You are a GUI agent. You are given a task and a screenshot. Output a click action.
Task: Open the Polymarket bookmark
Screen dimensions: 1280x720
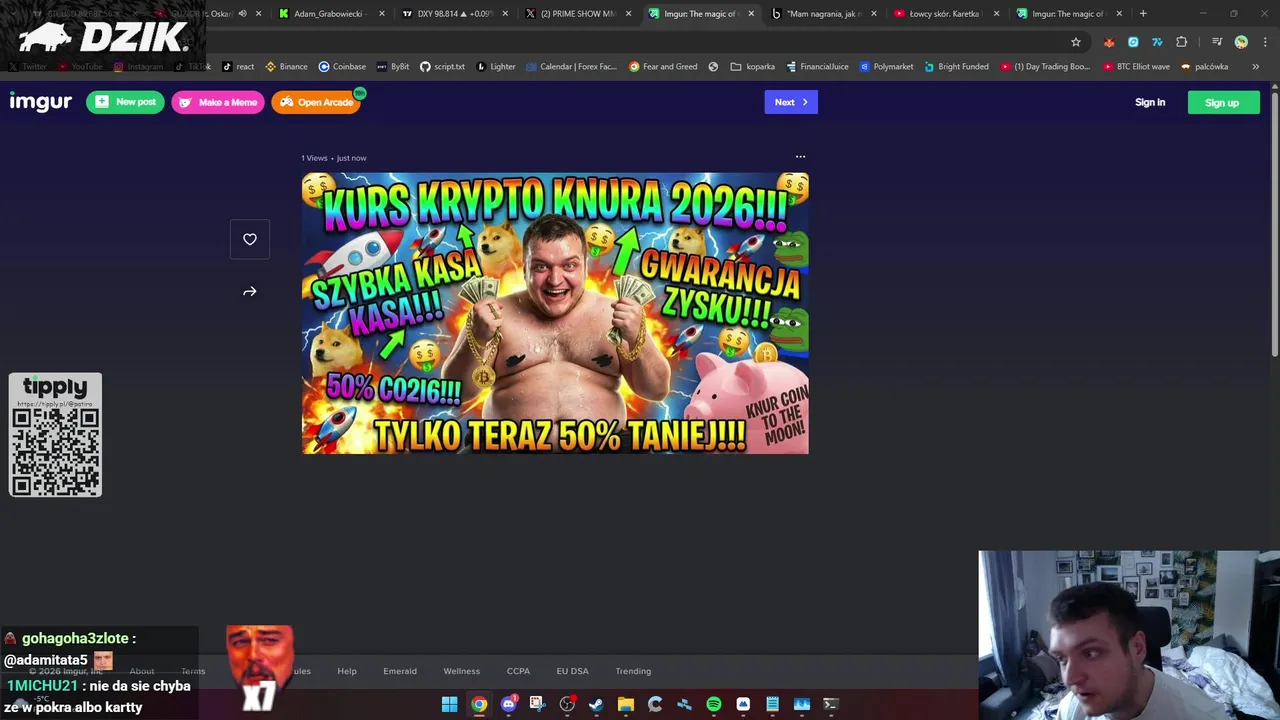click(x=886, y=67)
